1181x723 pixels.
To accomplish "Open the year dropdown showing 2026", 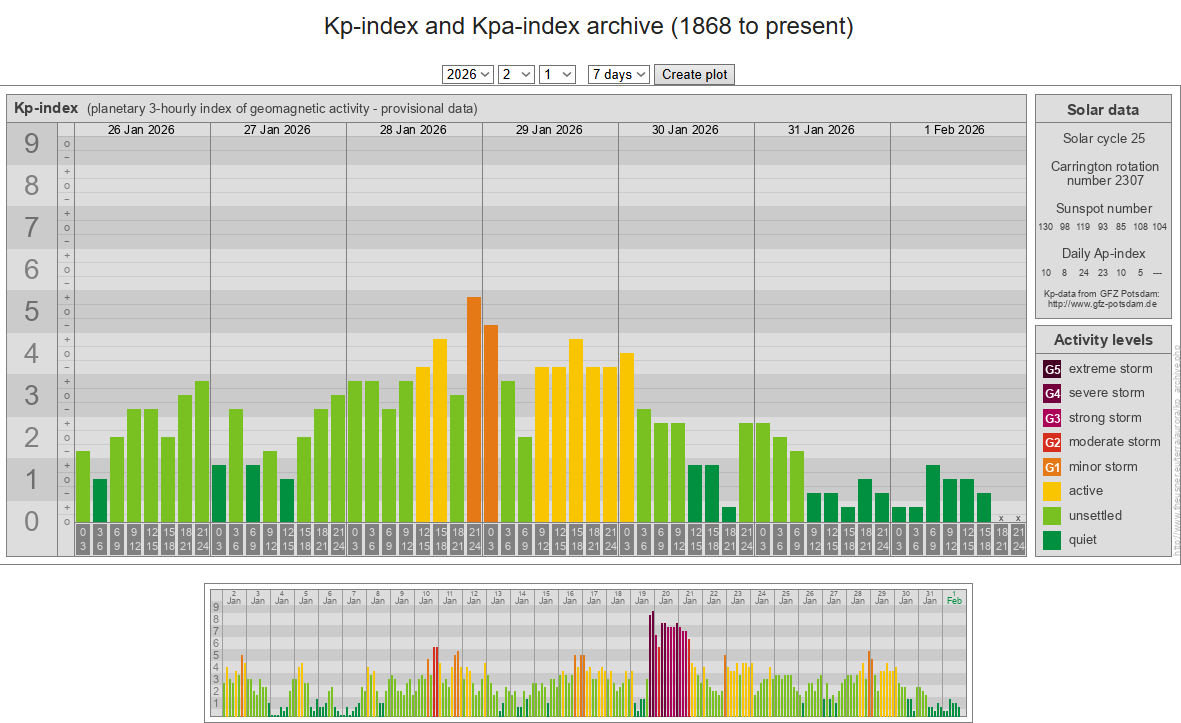I will (468, 74).
